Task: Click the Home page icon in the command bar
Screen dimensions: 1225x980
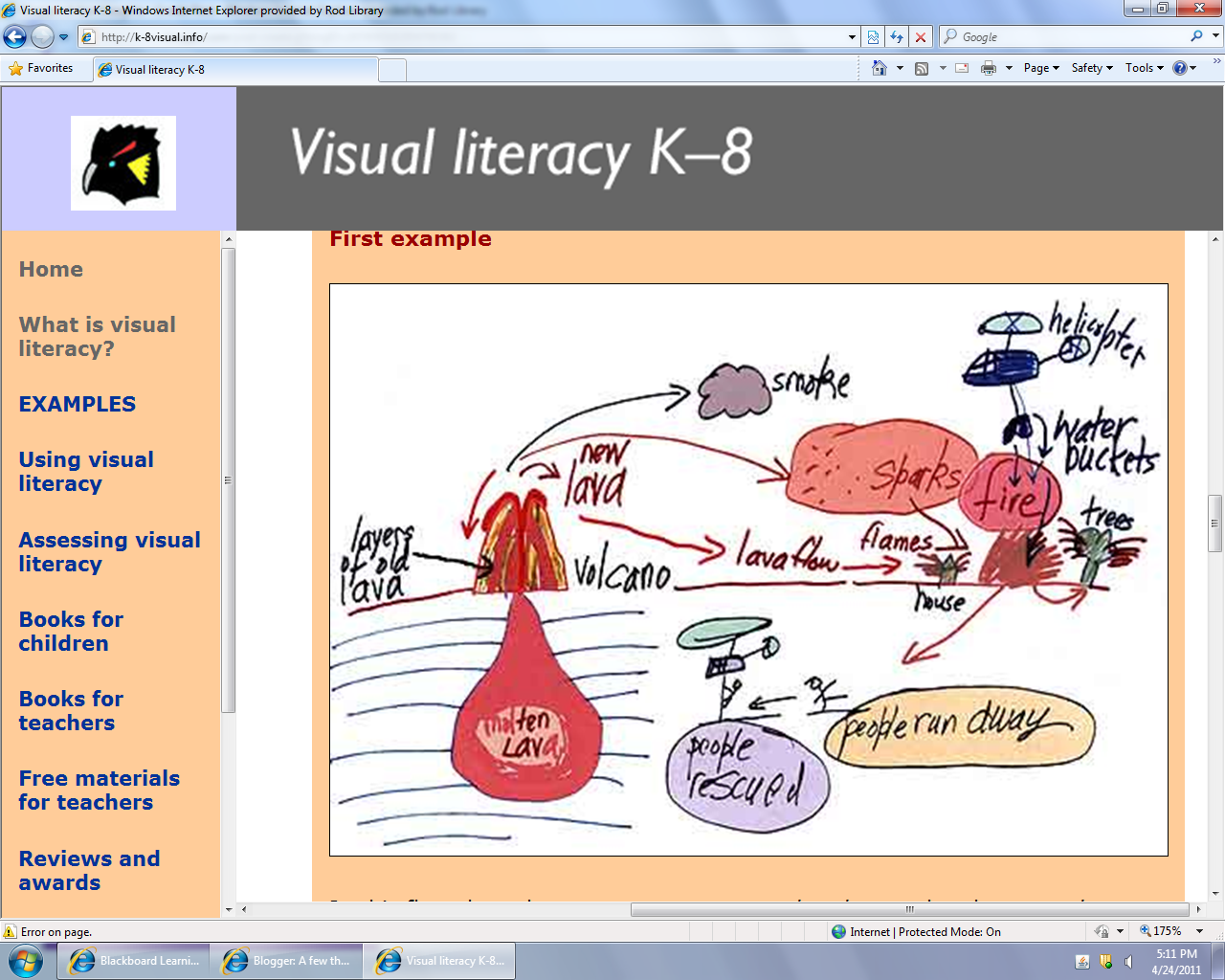Action: [x=880, y=68]
